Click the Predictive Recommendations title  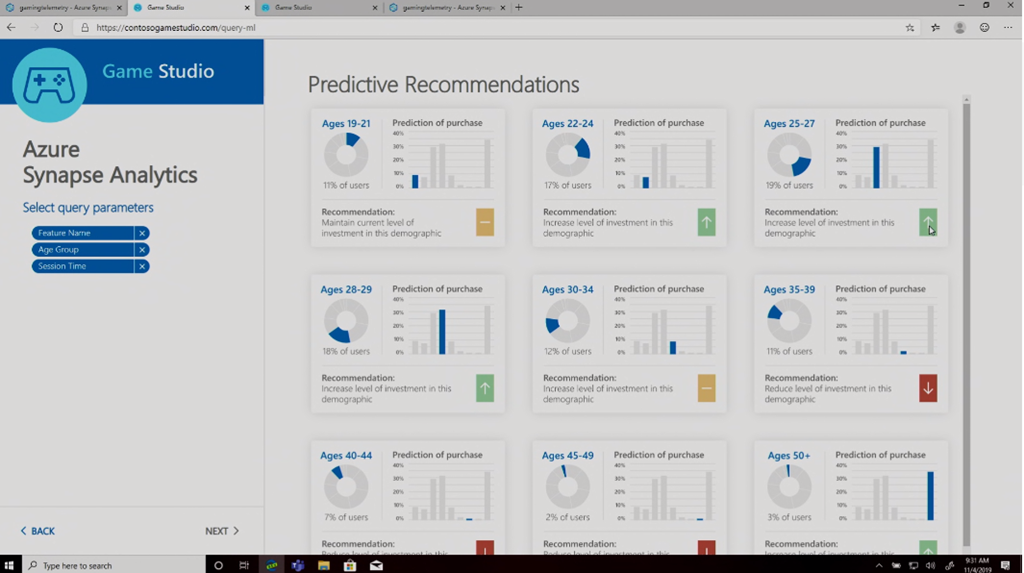coord(443,84)
